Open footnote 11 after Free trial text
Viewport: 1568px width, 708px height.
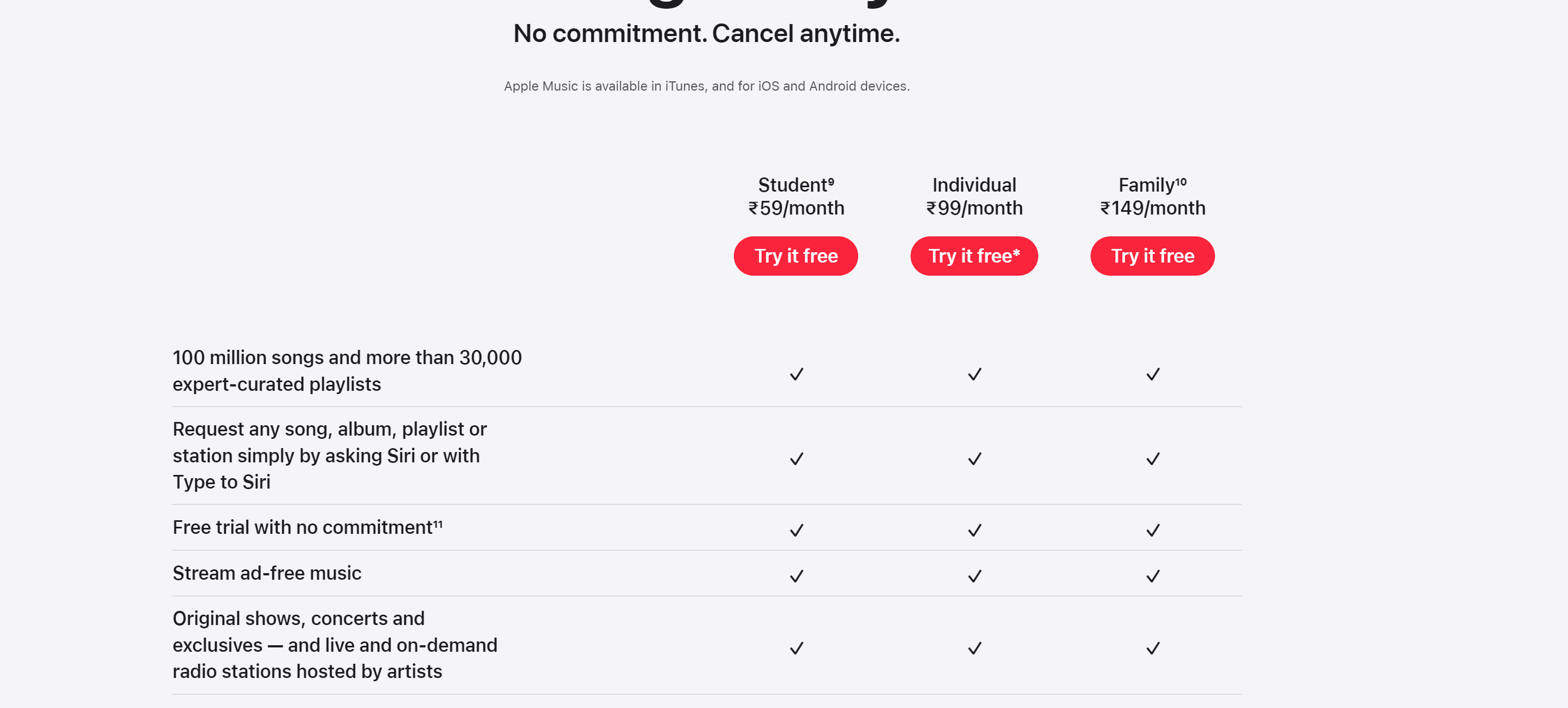438,523
